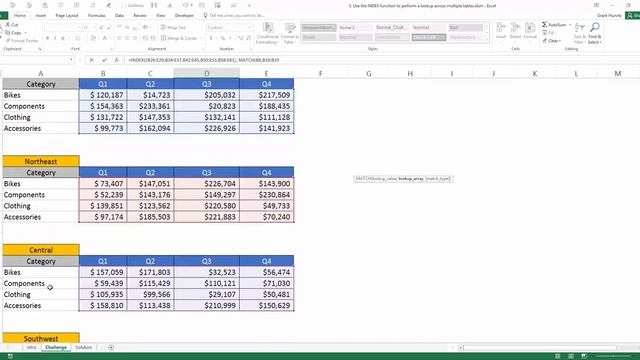Decrease font size with smaller A icon

pyautogui.click(x=109, y=28)
